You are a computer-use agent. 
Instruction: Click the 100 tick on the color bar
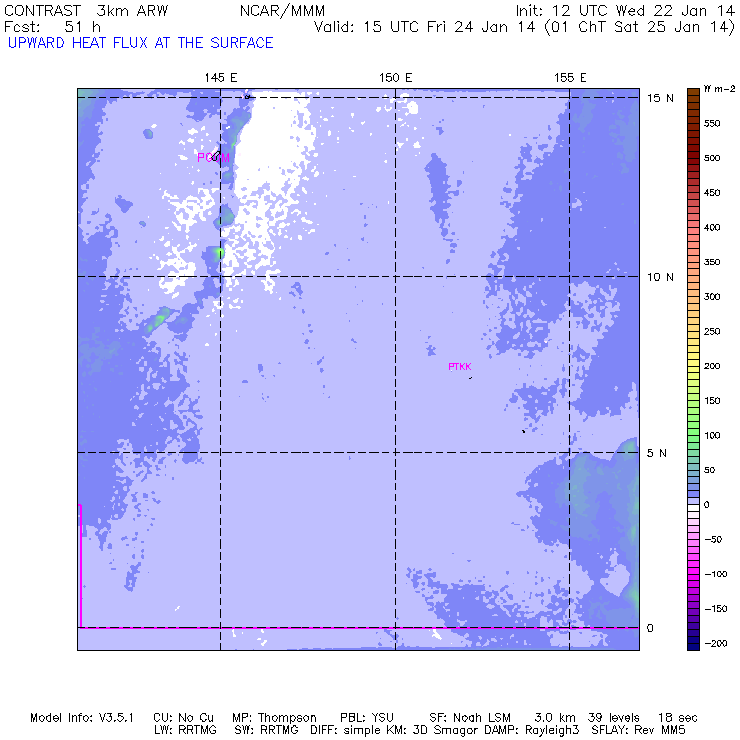click(x=712, y=435)
